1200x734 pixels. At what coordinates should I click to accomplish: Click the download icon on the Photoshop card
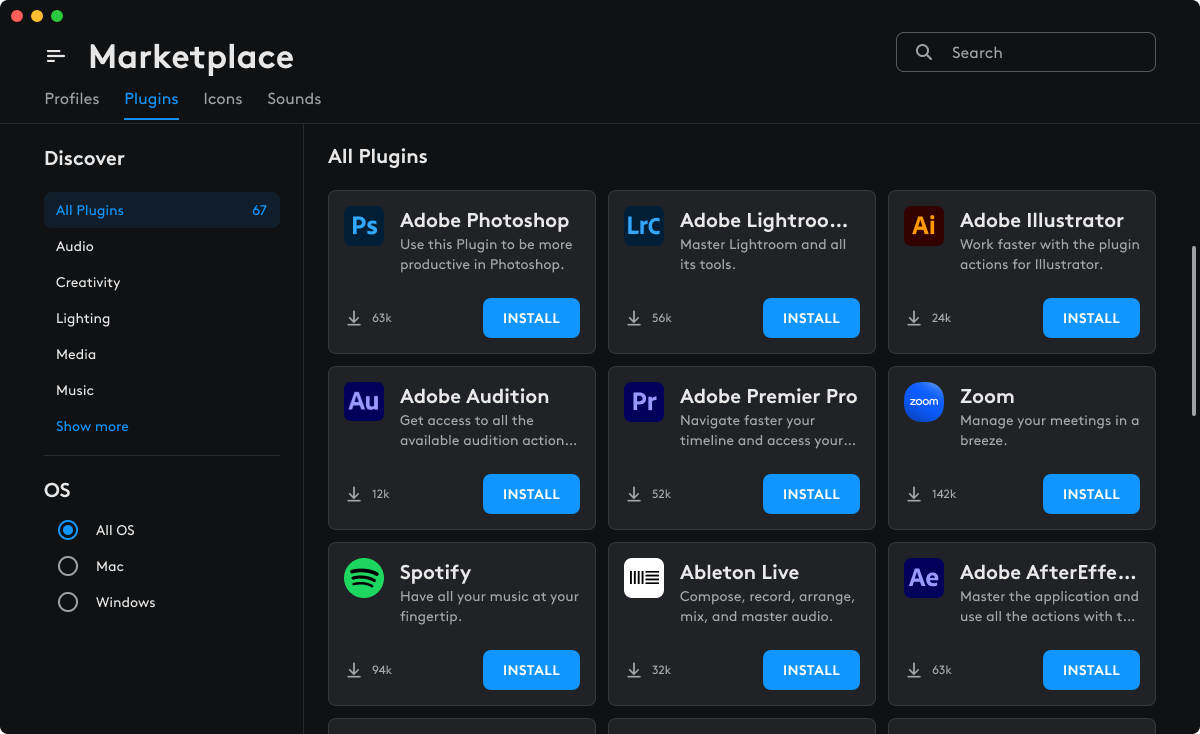pyautogui.click(x=354, y=318)
